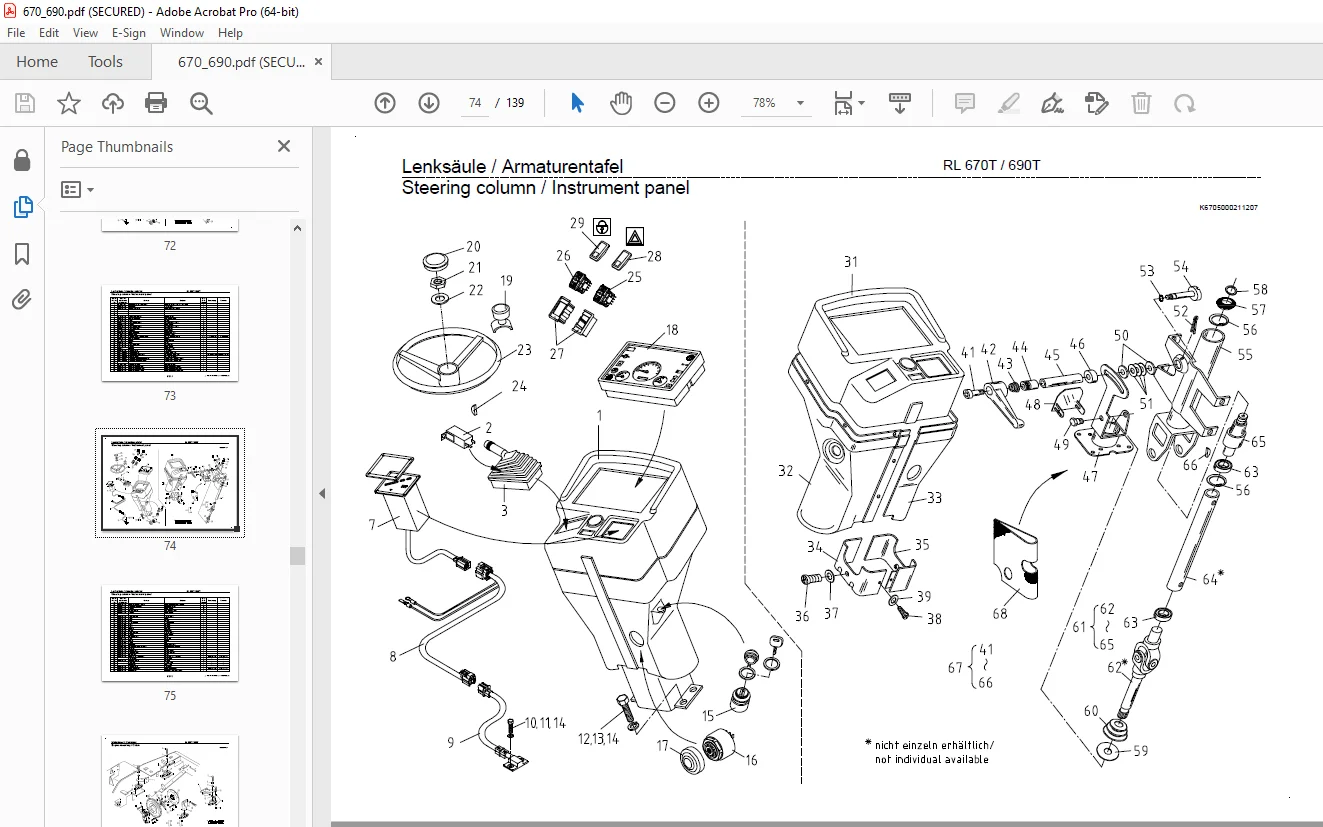Close the Page Thumbnails panel
The image size is (1323, 827).
pos(284,146)
